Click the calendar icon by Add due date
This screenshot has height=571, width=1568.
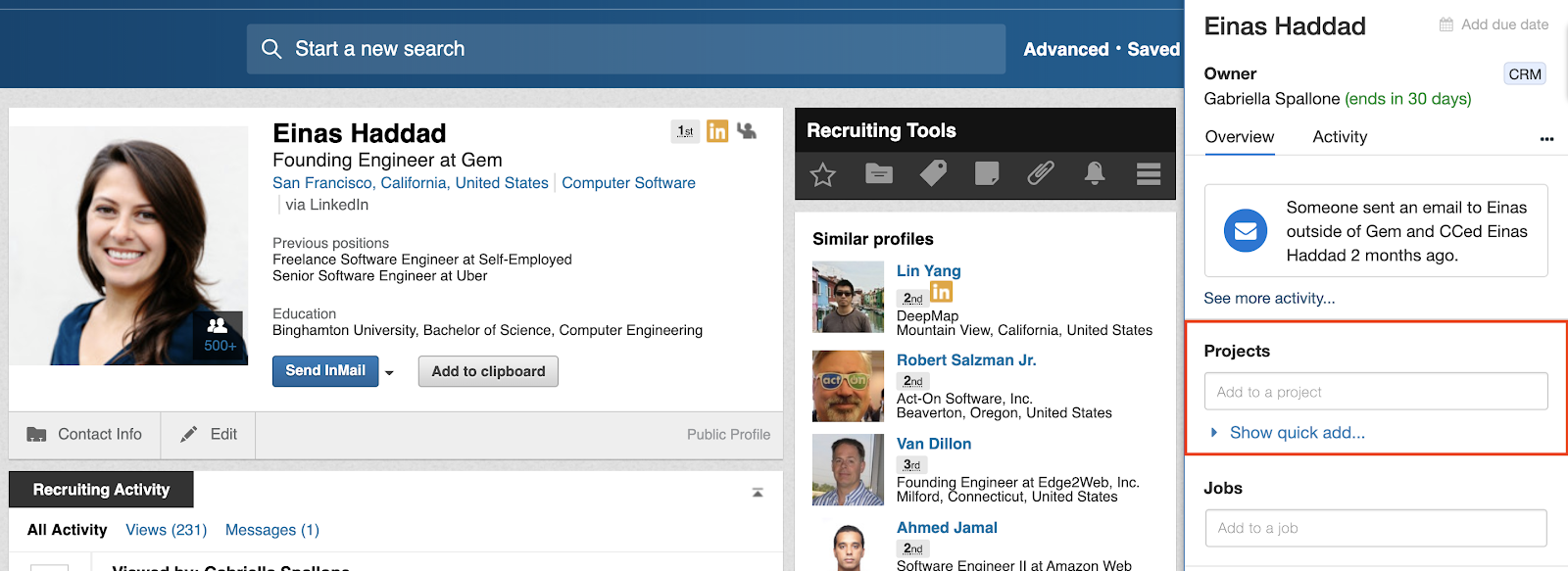click(x=1446, y=24)
